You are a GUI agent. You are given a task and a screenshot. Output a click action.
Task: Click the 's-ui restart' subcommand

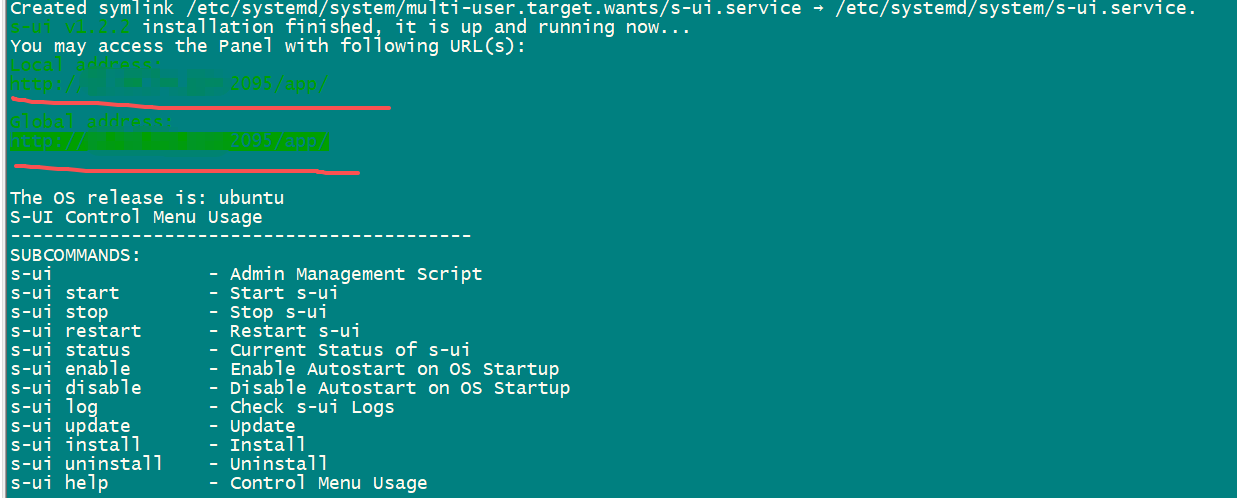click(x=75, y=331)
